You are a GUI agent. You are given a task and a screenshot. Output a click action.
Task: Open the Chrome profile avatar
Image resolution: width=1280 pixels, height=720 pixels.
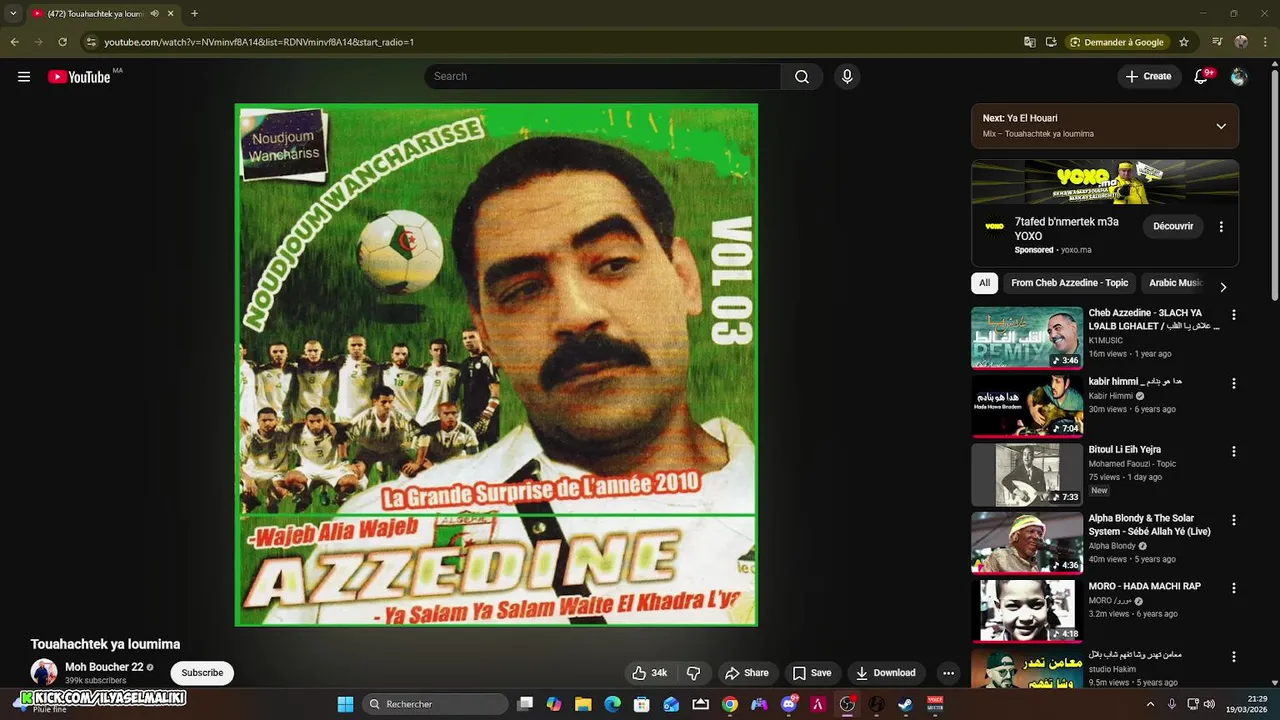click(x=1241, y=42)
